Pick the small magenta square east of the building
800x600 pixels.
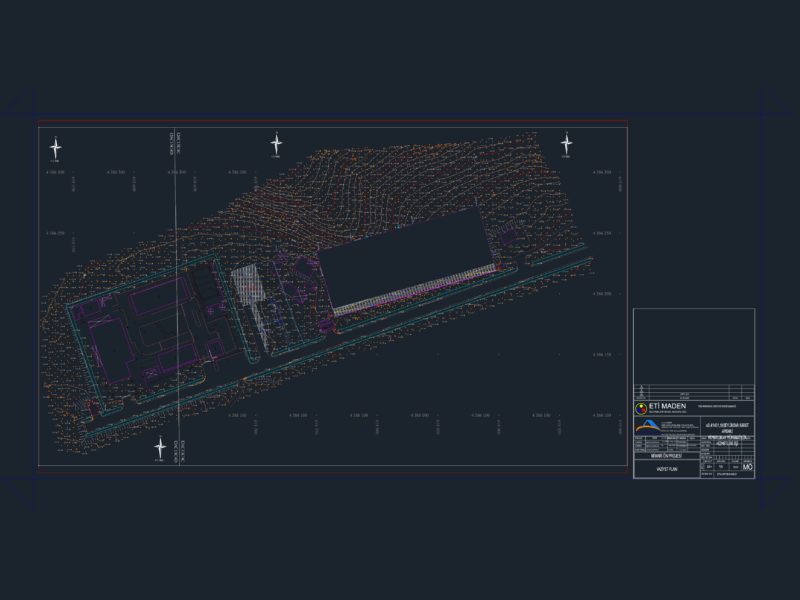tap(509, 237)
